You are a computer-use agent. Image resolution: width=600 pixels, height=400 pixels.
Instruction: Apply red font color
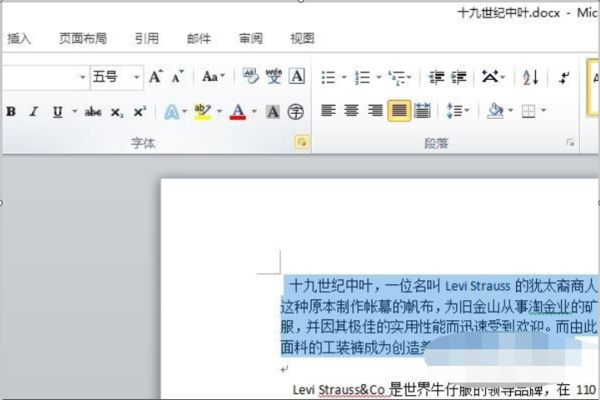(238, 112)
